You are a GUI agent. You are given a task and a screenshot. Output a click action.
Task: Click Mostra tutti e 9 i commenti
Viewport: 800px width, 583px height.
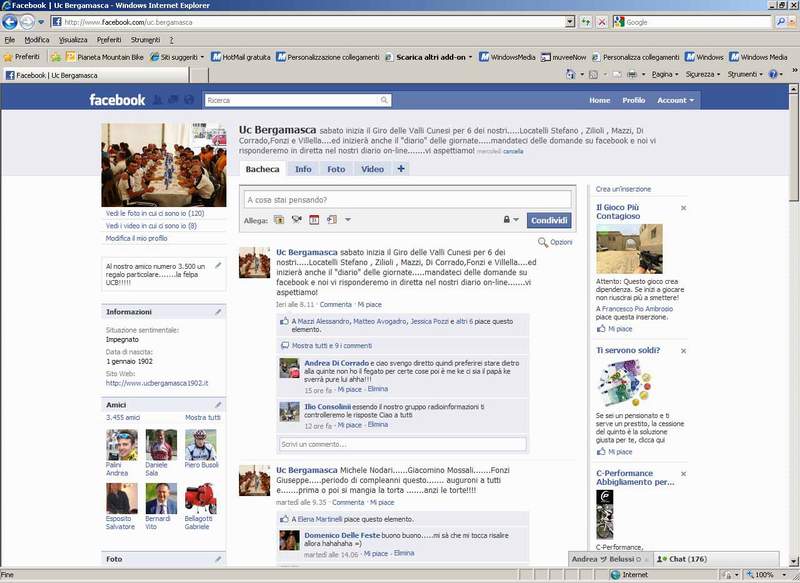click(332, 346)
